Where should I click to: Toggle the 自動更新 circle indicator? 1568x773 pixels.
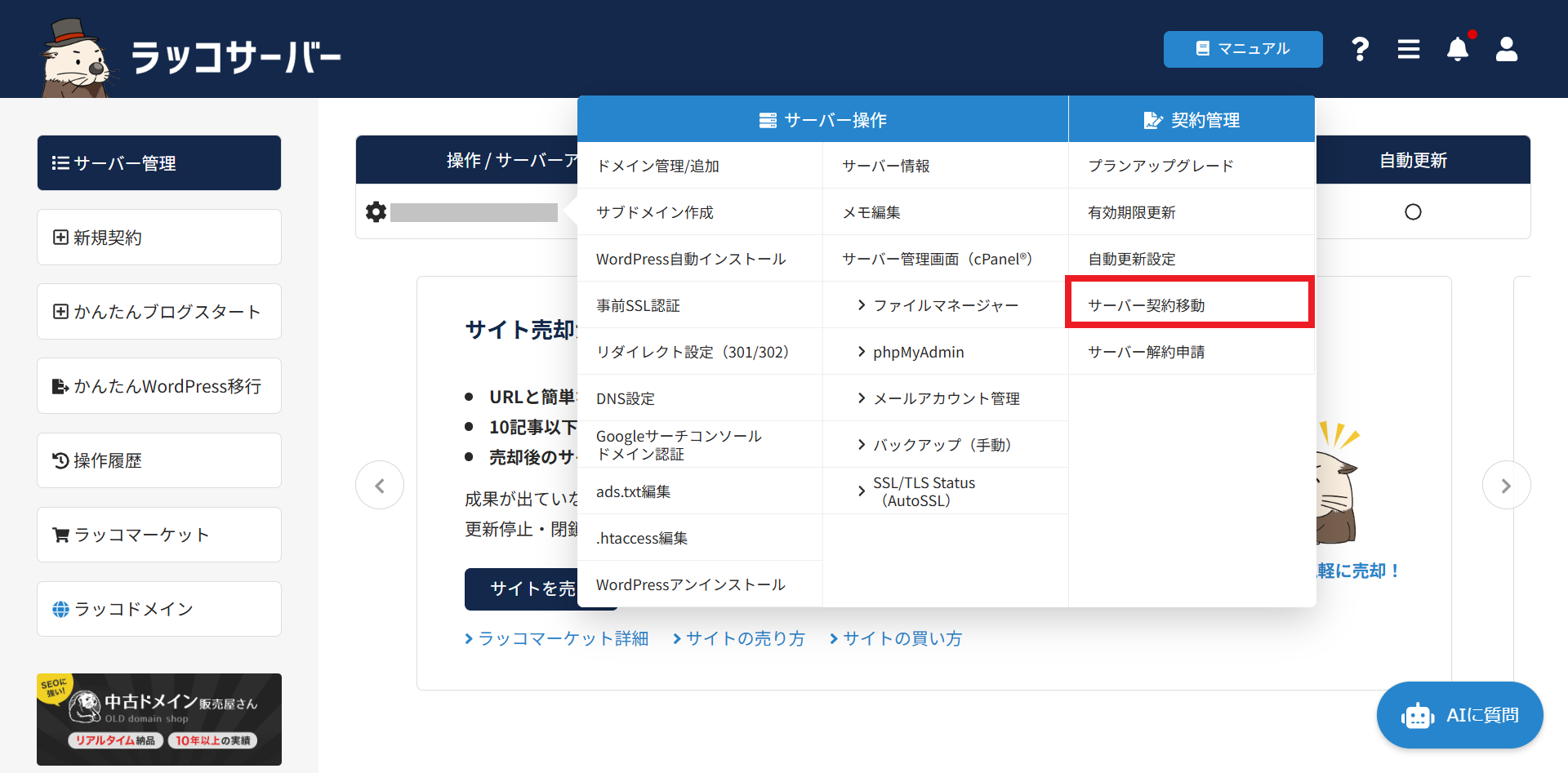pyautogui.click(x=1413, y=212)
